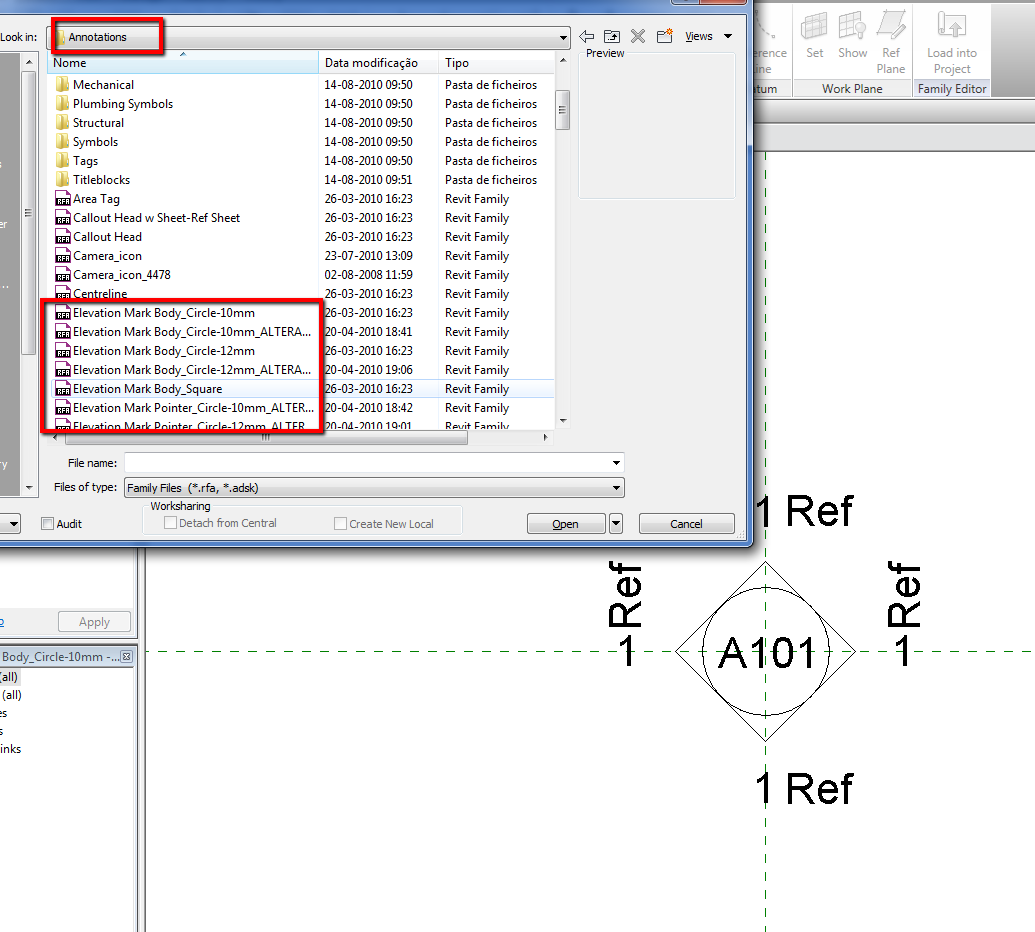
Task: Go up one folder level icon
Action: pos(612,36)
